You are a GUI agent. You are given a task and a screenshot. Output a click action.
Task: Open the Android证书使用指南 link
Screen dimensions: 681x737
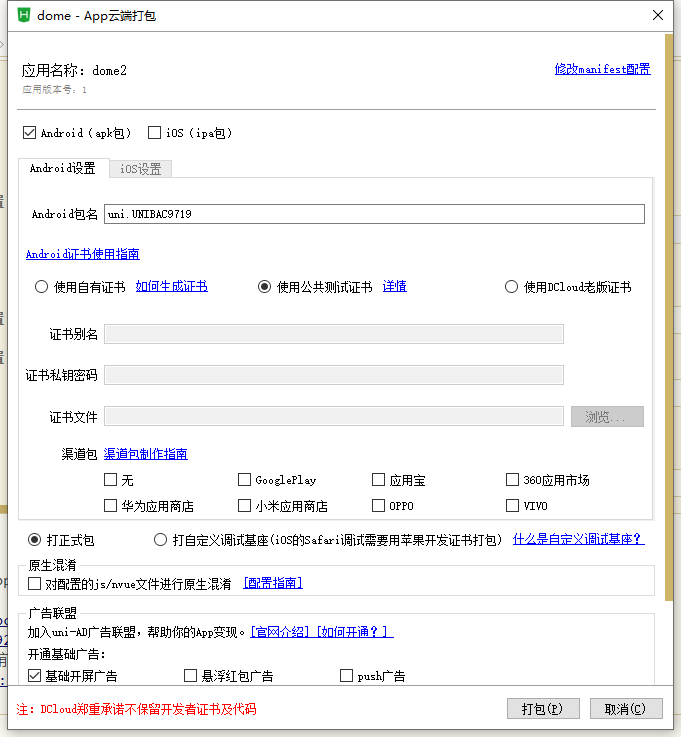click(83, 254)
